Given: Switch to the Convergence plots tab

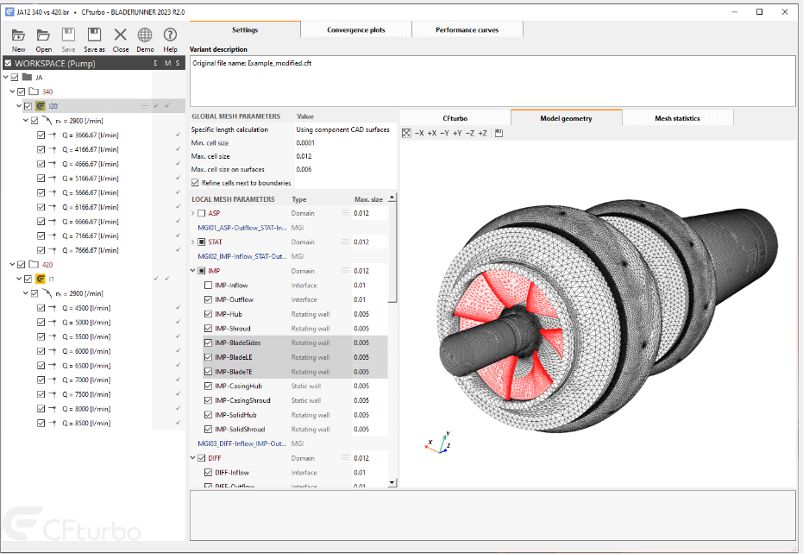Looking at the screenshot, I should [356, 30].
